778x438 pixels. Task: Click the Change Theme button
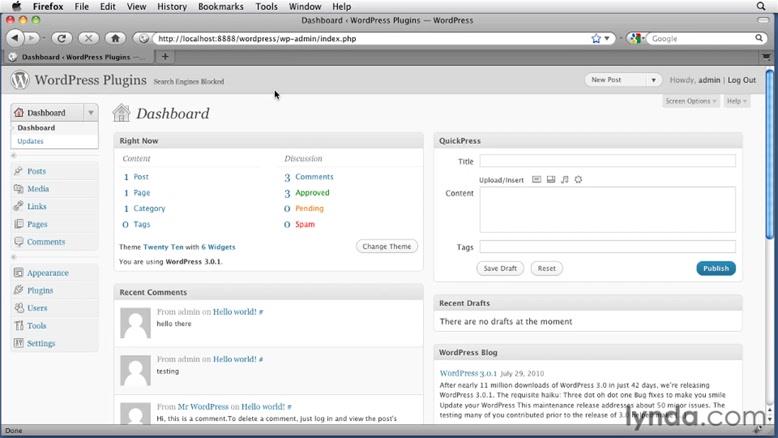[386, 246]
